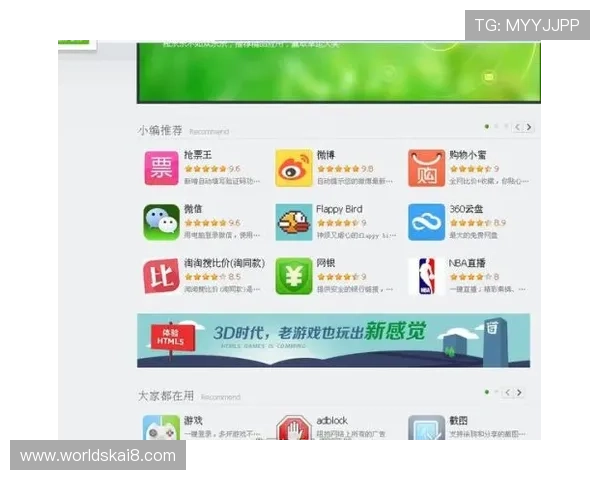This screenshot has width=600, height=480.
Task: Open the 截图 screenshot tool icon
Action: click(426, 428)
